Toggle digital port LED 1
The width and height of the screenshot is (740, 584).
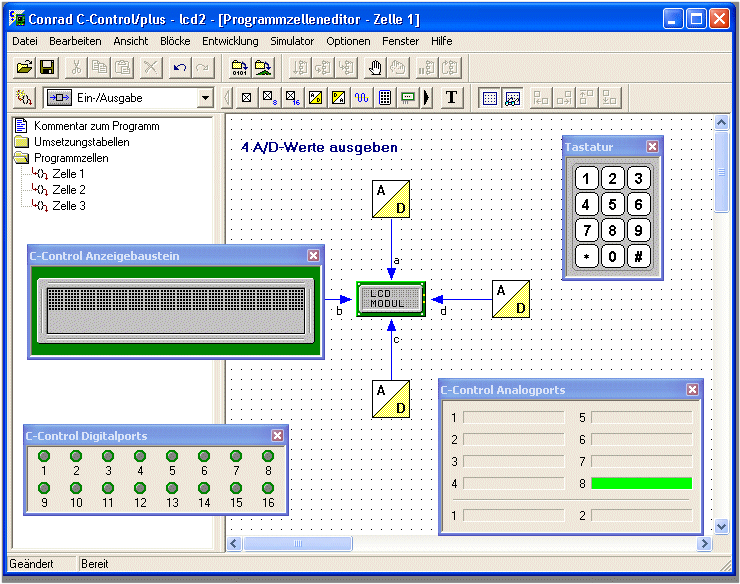(44, 456)
